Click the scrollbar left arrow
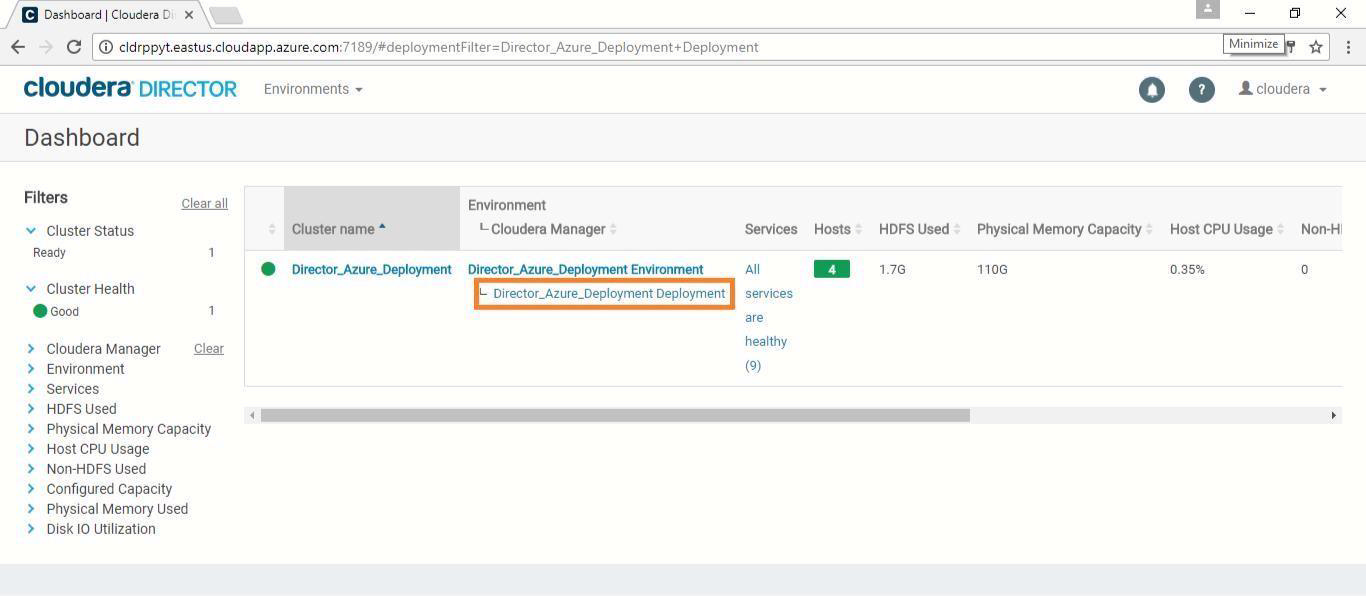1366x596 pixels. coord(252,415)
